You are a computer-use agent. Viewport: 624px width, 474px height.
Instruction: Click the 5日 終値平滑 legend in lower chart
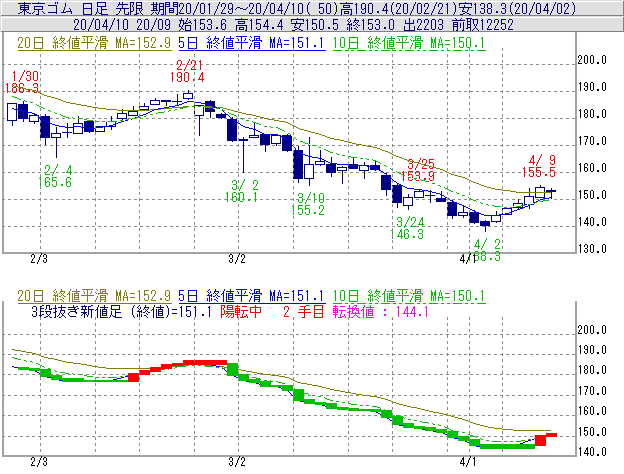coord(252,296)
